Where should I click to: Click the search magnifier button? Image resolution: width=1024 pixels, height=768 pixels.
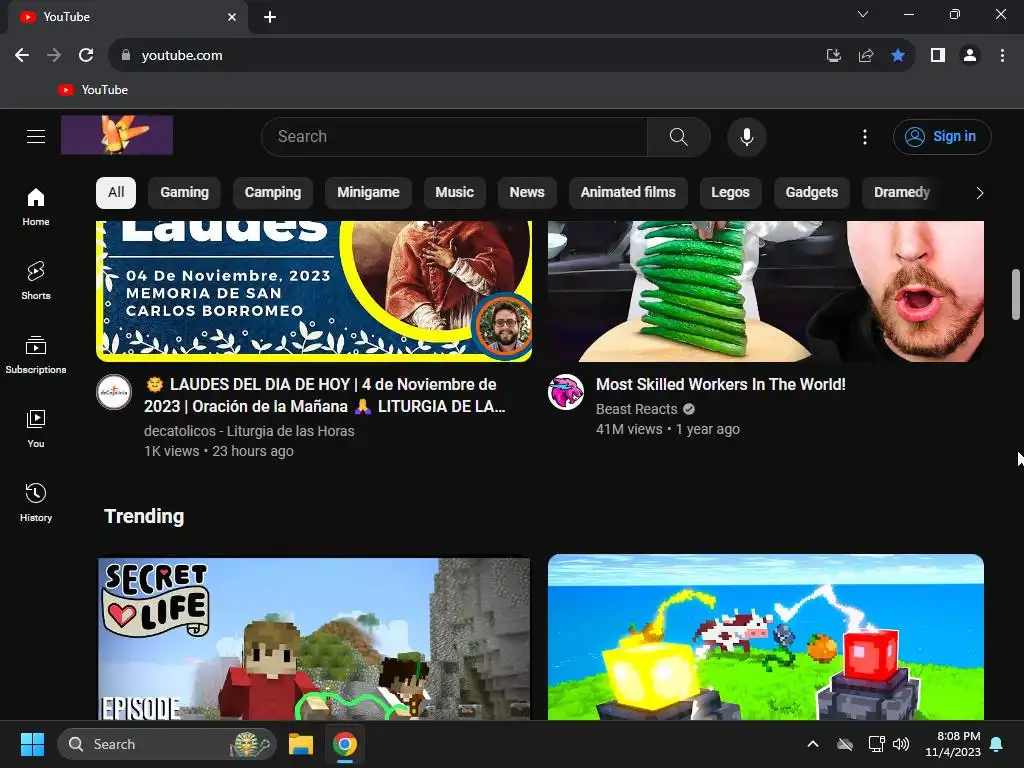coord(679,136)
